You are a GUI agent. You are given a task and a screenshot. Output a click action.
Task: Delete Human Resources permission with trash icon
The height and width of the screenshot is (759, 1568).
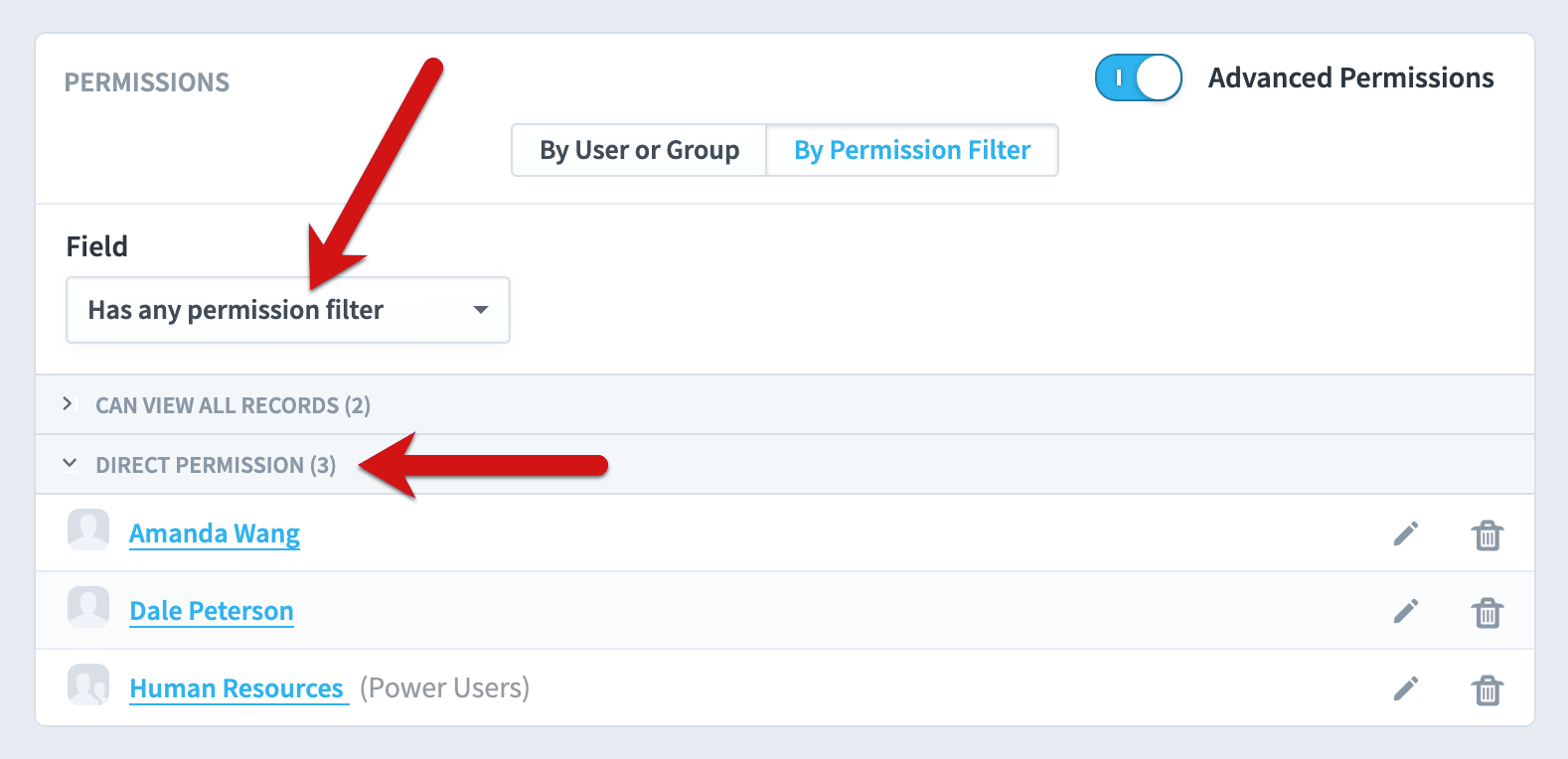[x=1488, y=689]
